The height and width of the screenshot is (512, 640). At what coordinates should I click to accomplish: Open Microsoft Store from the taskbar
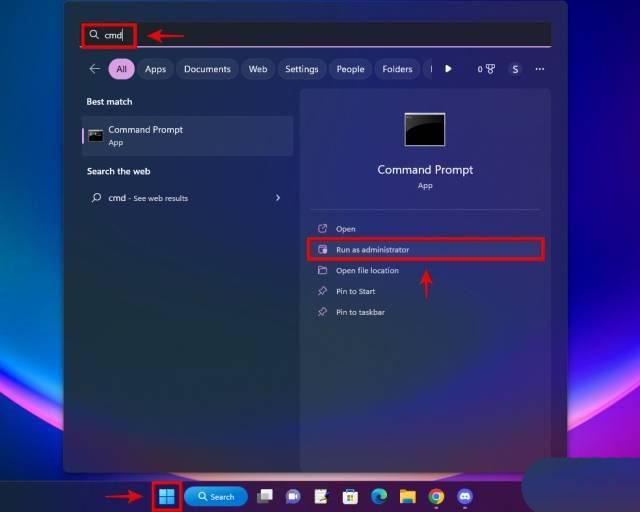(350, 496)
